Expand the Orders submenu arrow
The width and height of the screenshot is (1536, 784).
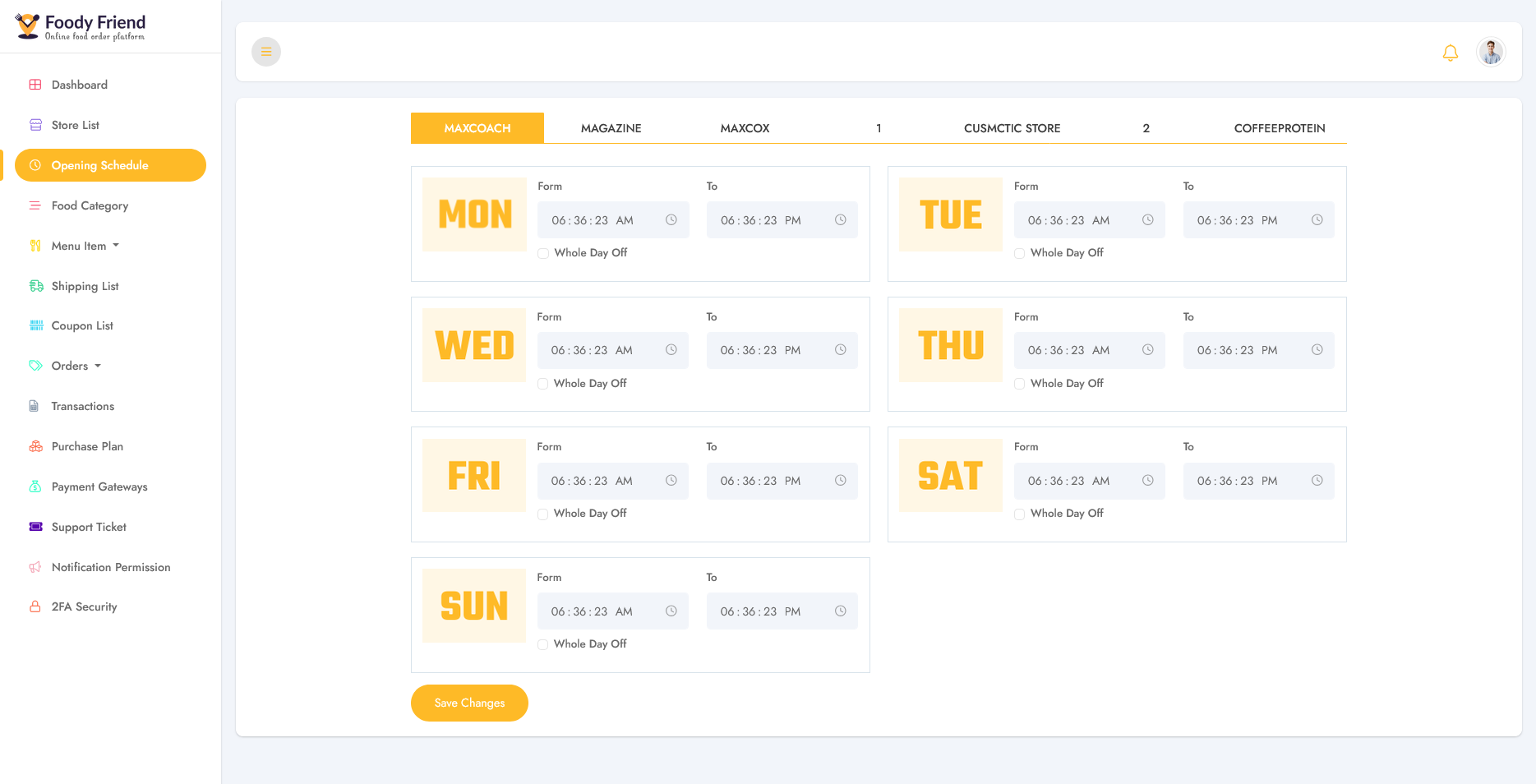coord(98,366)
